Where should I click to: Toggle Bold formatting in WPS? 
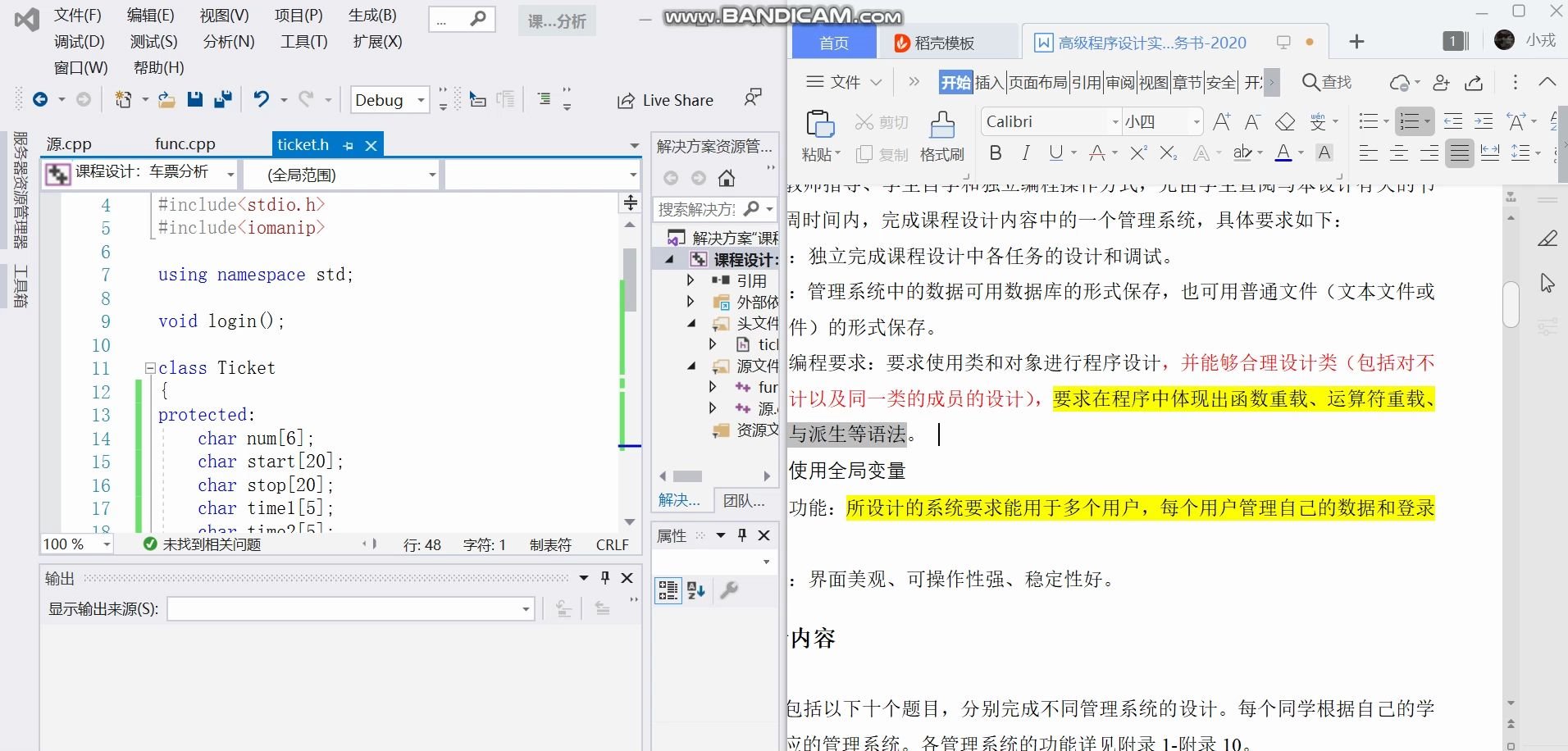click(x=996, y=152)
